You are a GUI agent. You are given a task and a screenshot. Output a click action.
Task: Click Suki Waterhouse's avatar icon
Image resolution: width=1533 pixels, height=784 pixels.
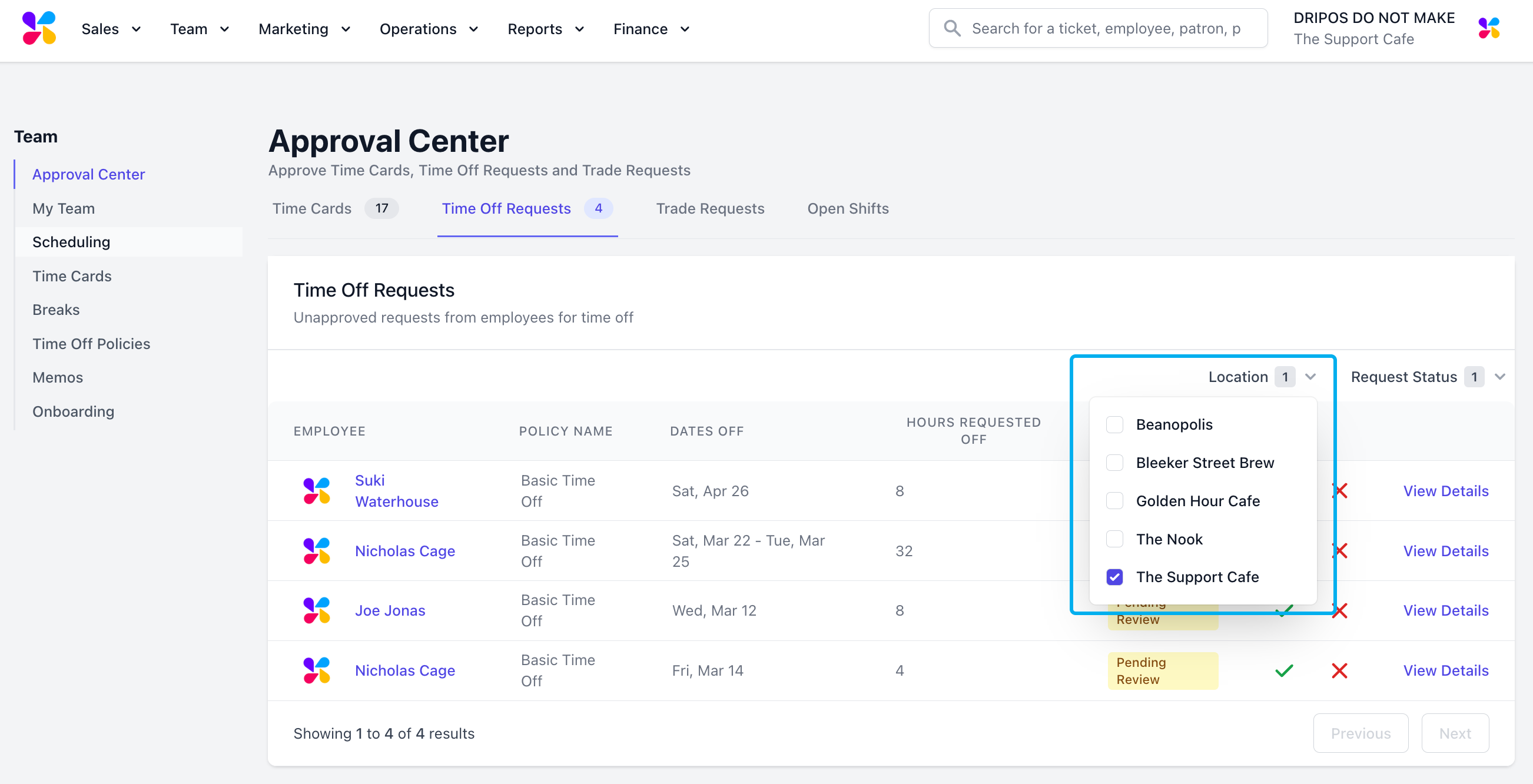[x=317, y=491]
